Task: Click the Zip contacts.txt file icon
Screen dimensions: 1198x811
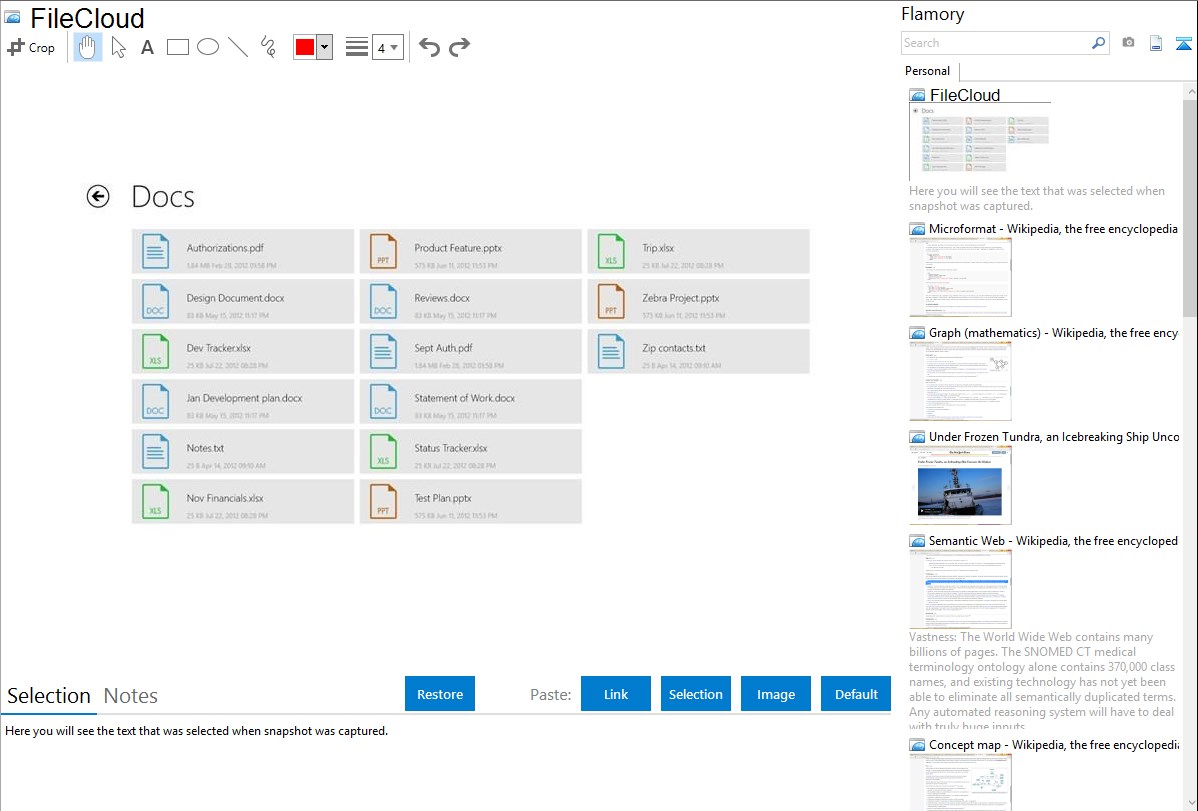Action: 610,352
